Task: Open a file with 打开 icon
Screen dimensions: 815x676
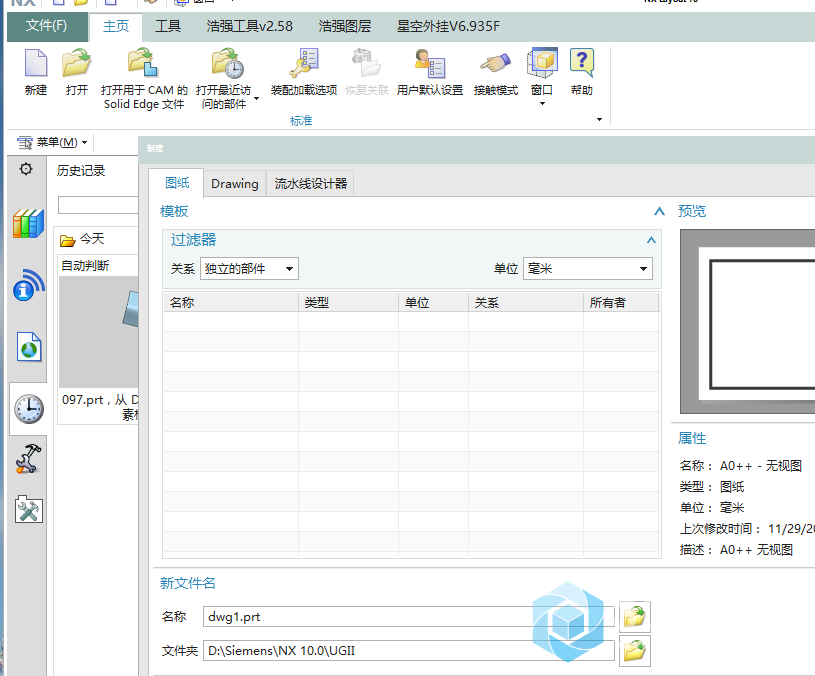Action: point(76,63)
